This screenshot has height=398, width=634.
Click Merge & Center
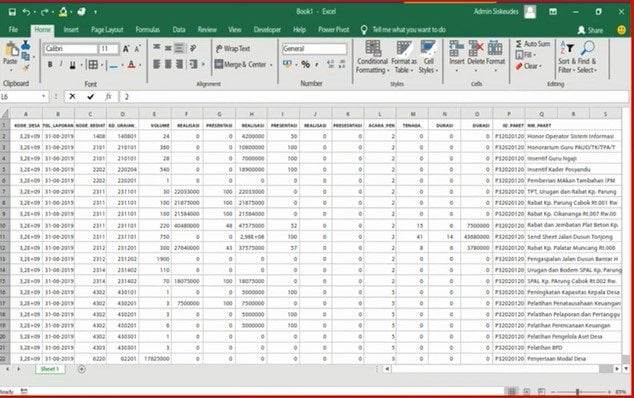[240, 64]
